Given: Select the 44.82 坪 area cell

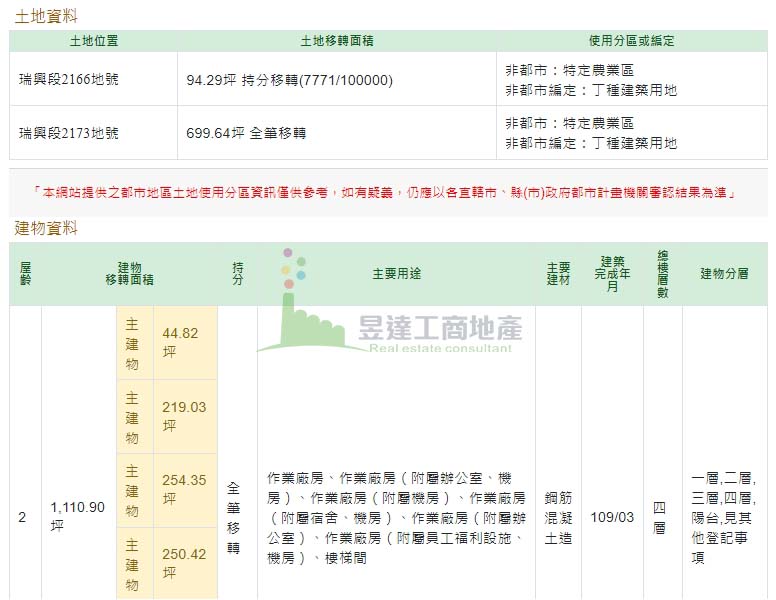Looking at the screenshot, I should [185, 343].
